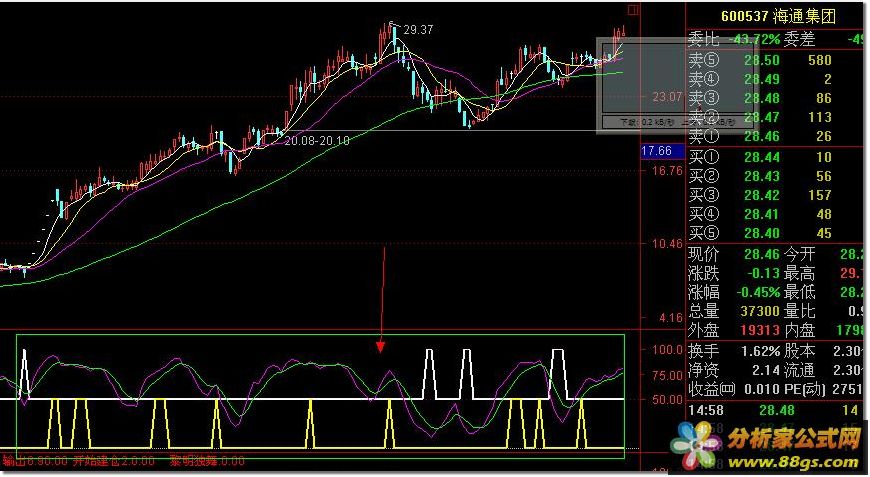Click the 卖② volume 113
This screenshot has height=477, width=870.
click(x=820, y=117)
